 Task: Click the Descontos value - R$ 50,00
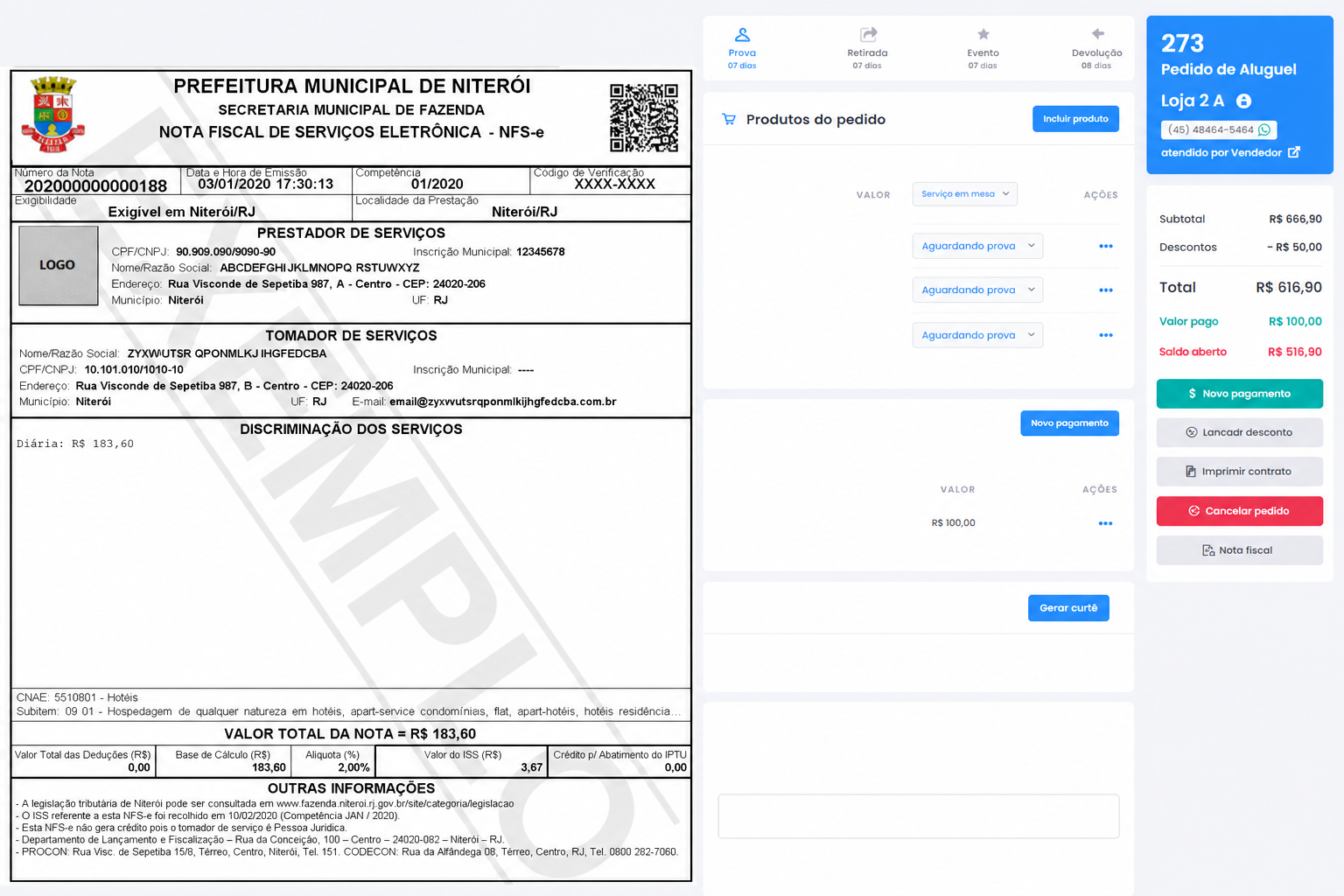coord(1294,247)
